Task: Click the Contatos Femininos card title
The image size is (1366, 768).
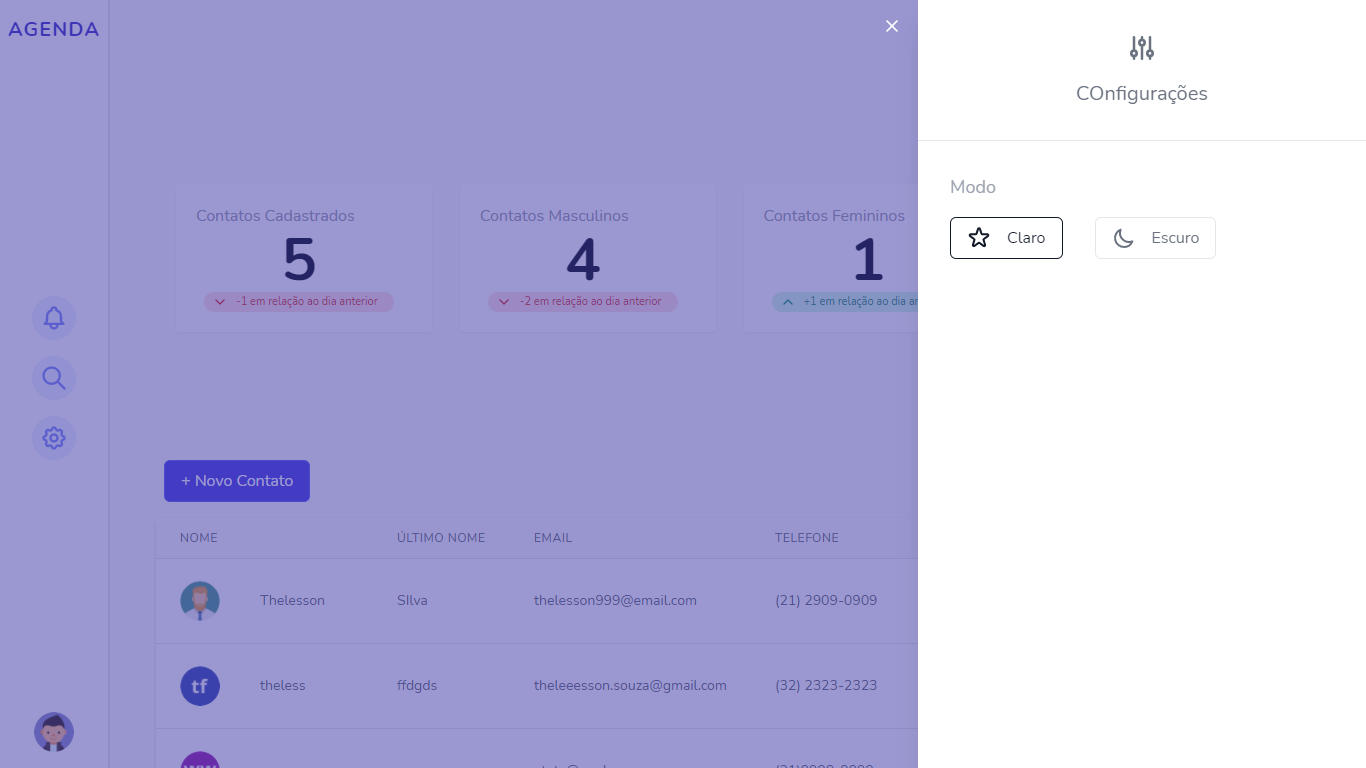Action: 834,216
